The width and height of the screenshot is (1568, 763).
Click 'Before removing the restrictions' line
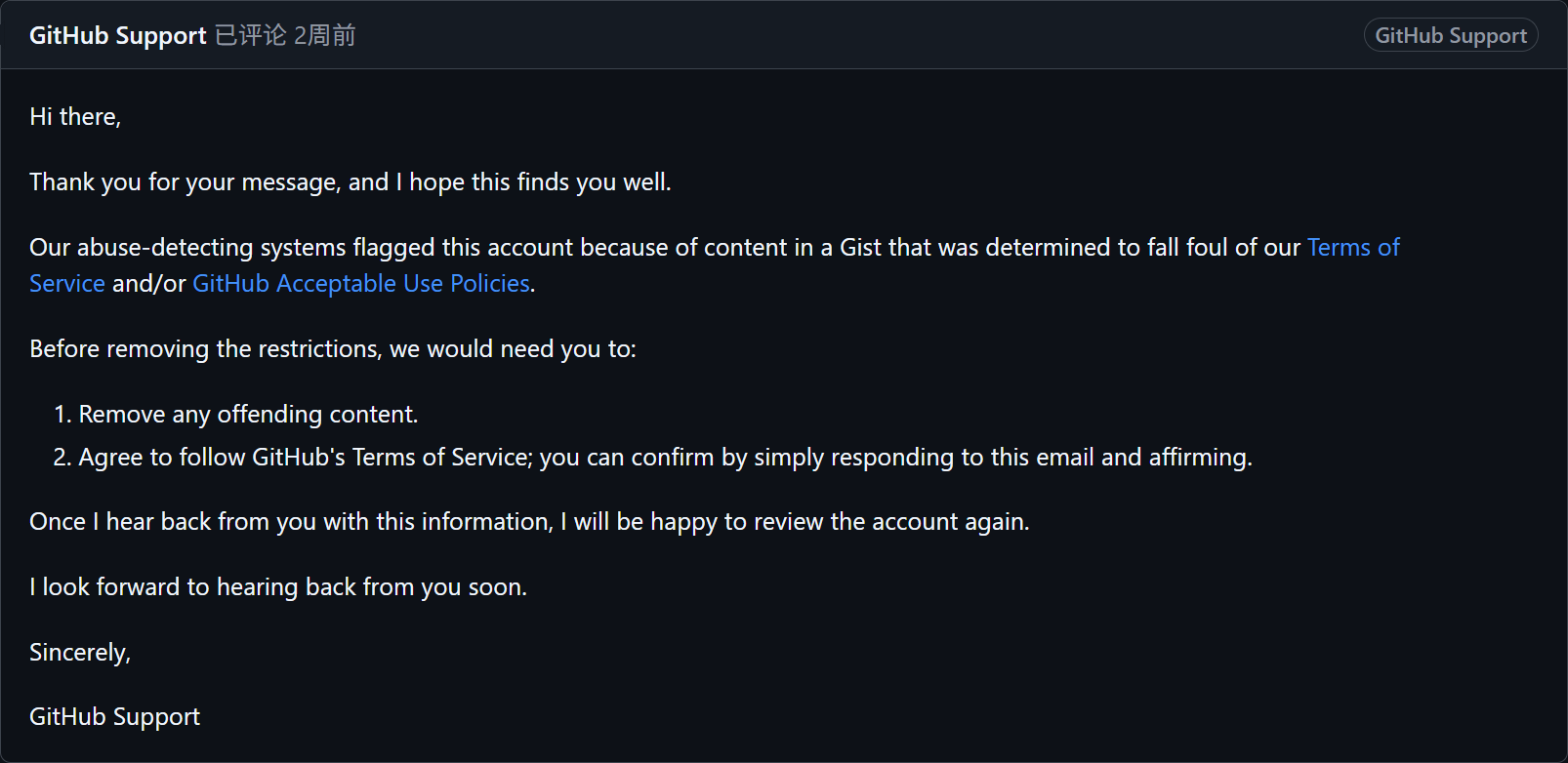pos(333,348)
